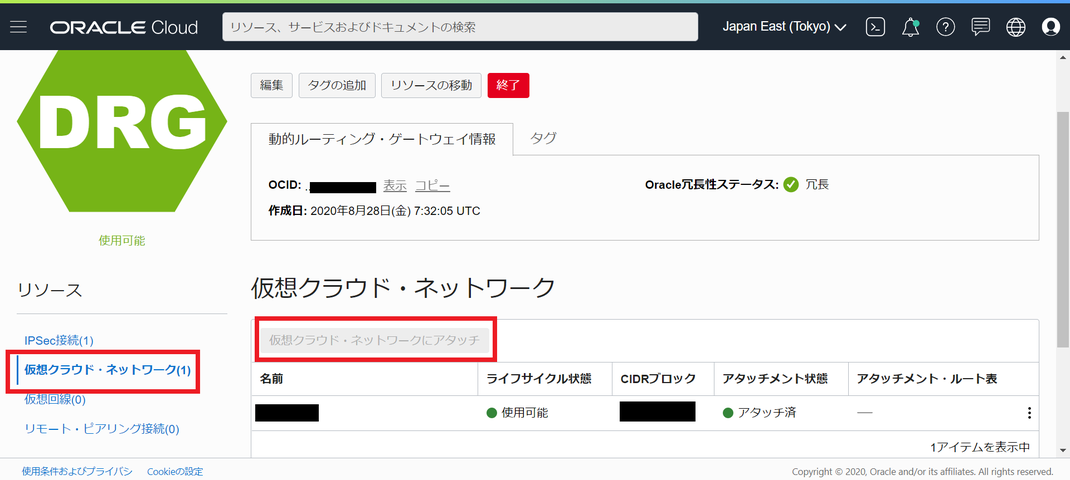Click the タグの追加 button
This screenshot has height=480, width=1070.
click(337, 85)
